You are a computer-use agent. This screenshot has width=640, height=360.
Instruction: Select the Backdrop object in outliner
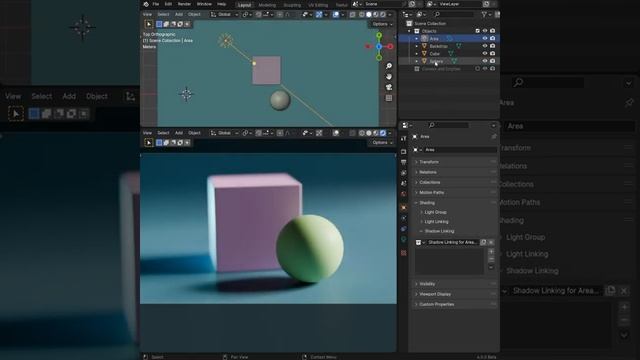pyautogui.click(x=438, y=46)
